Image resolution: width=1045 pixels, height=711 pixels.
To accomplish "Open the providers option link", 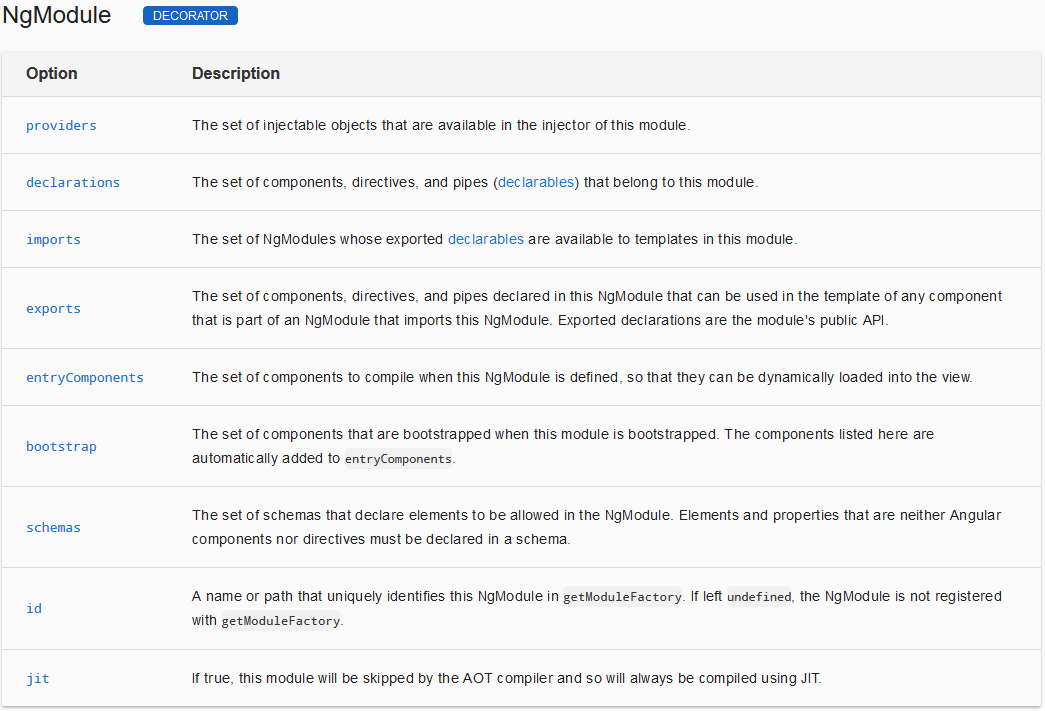I will pos(61,125).
